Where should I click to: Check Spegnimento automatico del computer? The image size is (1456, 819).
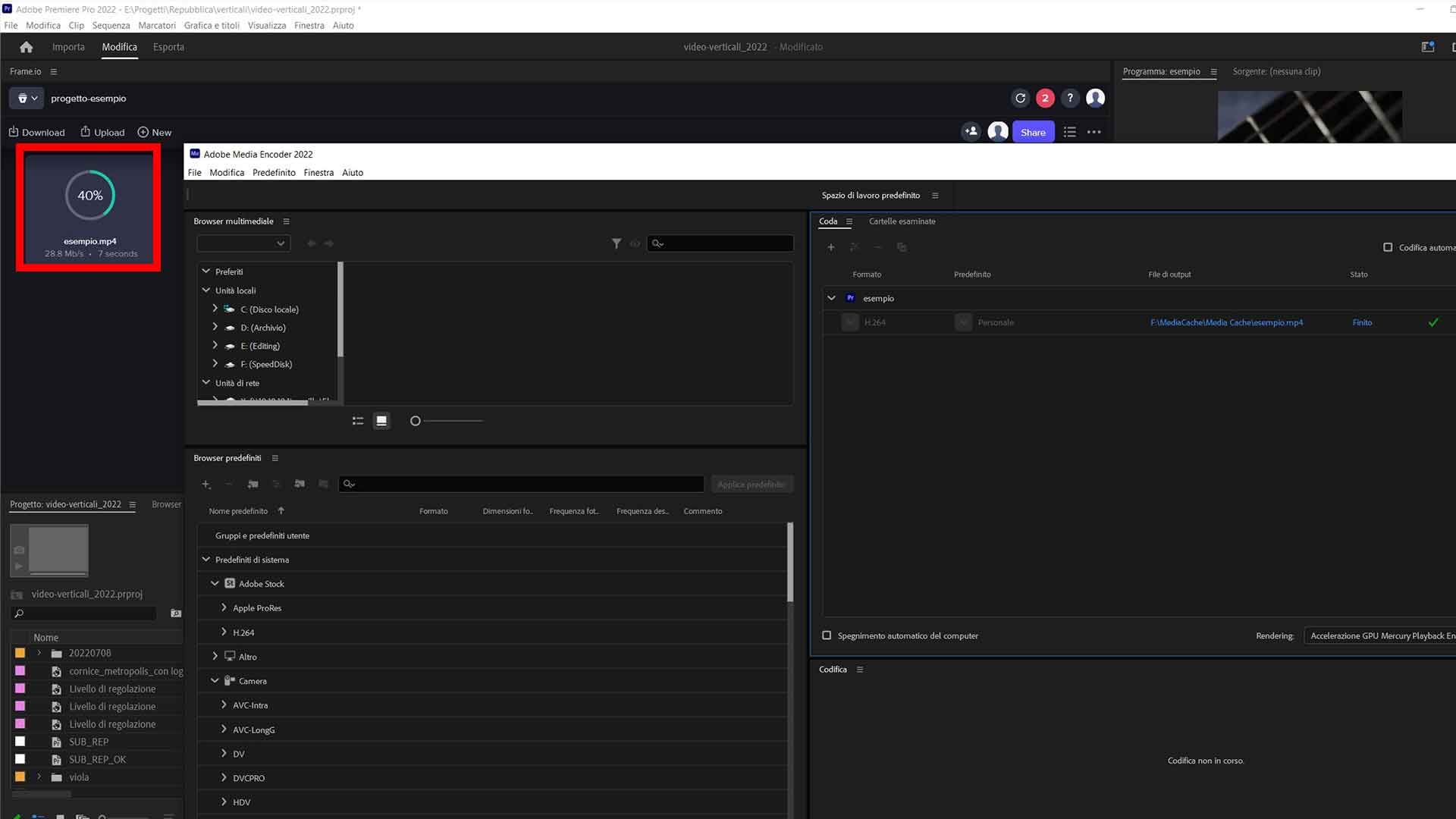828,635
